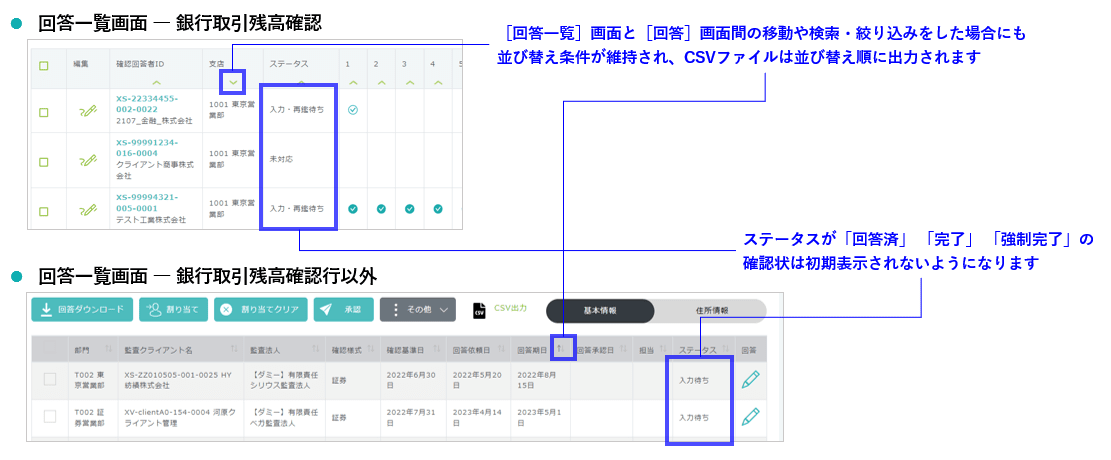Viewport: 1111px width, 460px height.
Task: Open answer pencil icon for T002 東京営業部 row
Action: pos(751,379)
